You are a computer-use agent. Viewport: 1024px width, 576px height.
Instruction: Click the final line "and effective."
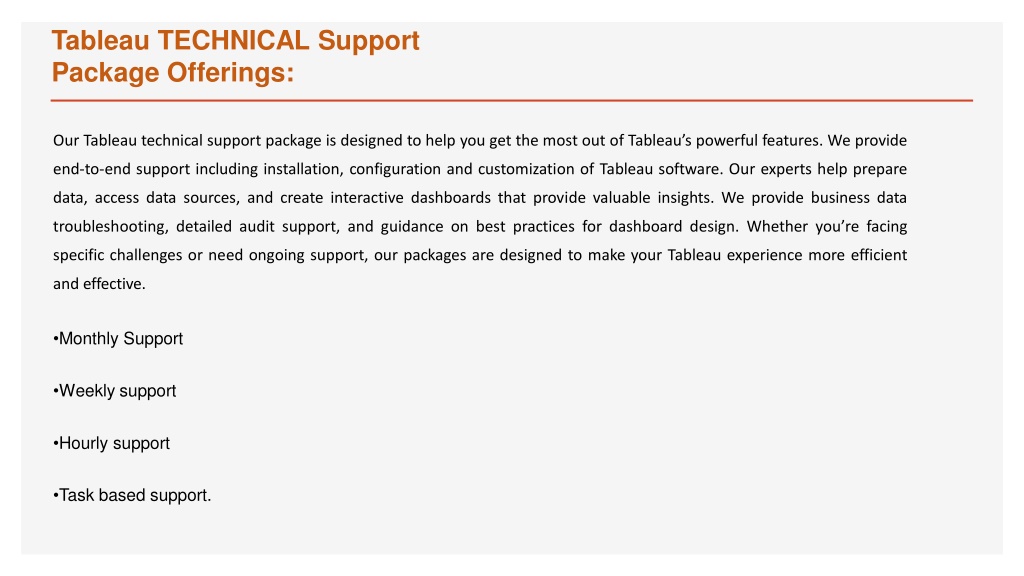(99, 284)
